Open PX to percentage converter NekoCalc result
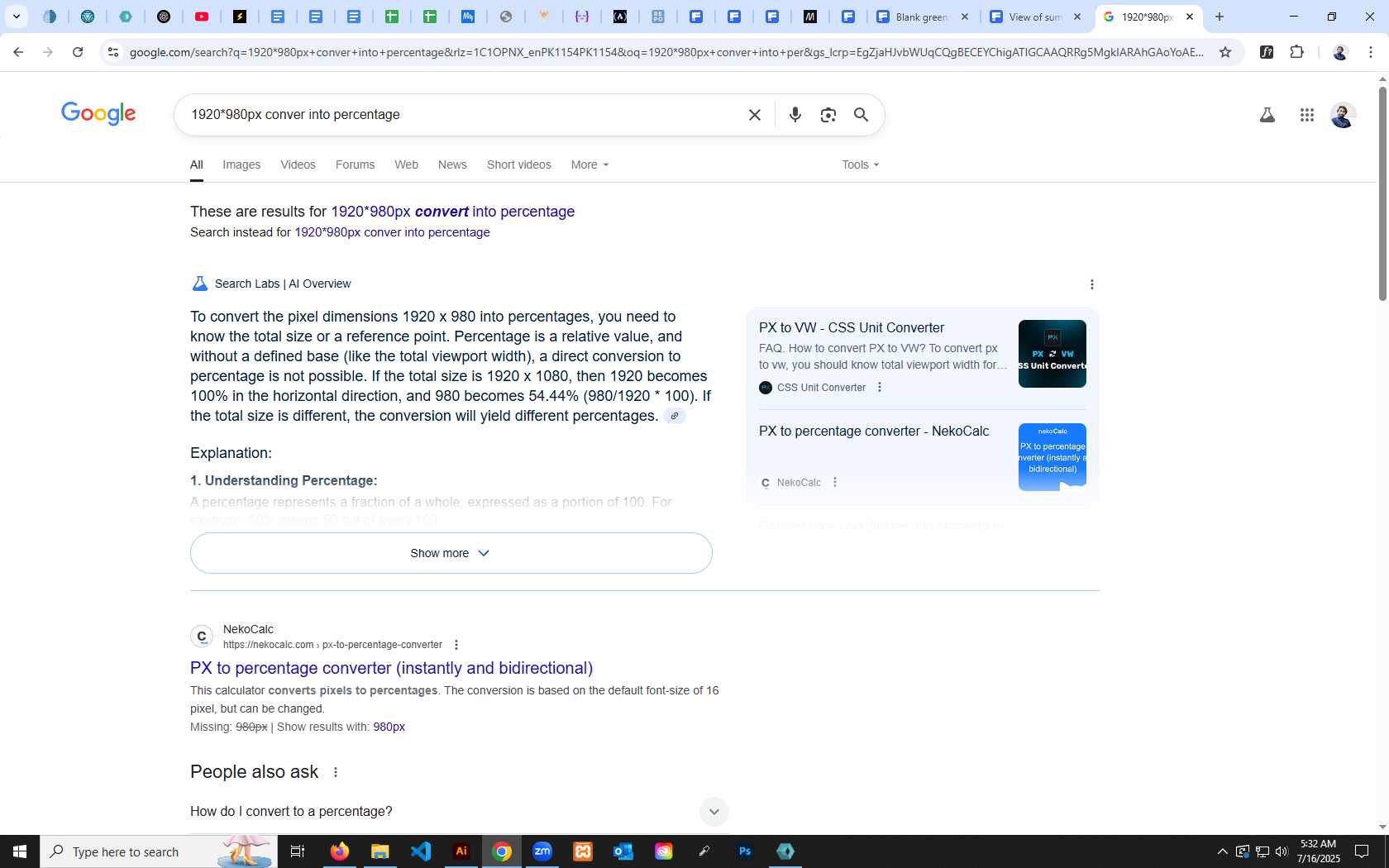This screenshot has width=1389, height=868. pyautogui.click(x=391, y=668)
